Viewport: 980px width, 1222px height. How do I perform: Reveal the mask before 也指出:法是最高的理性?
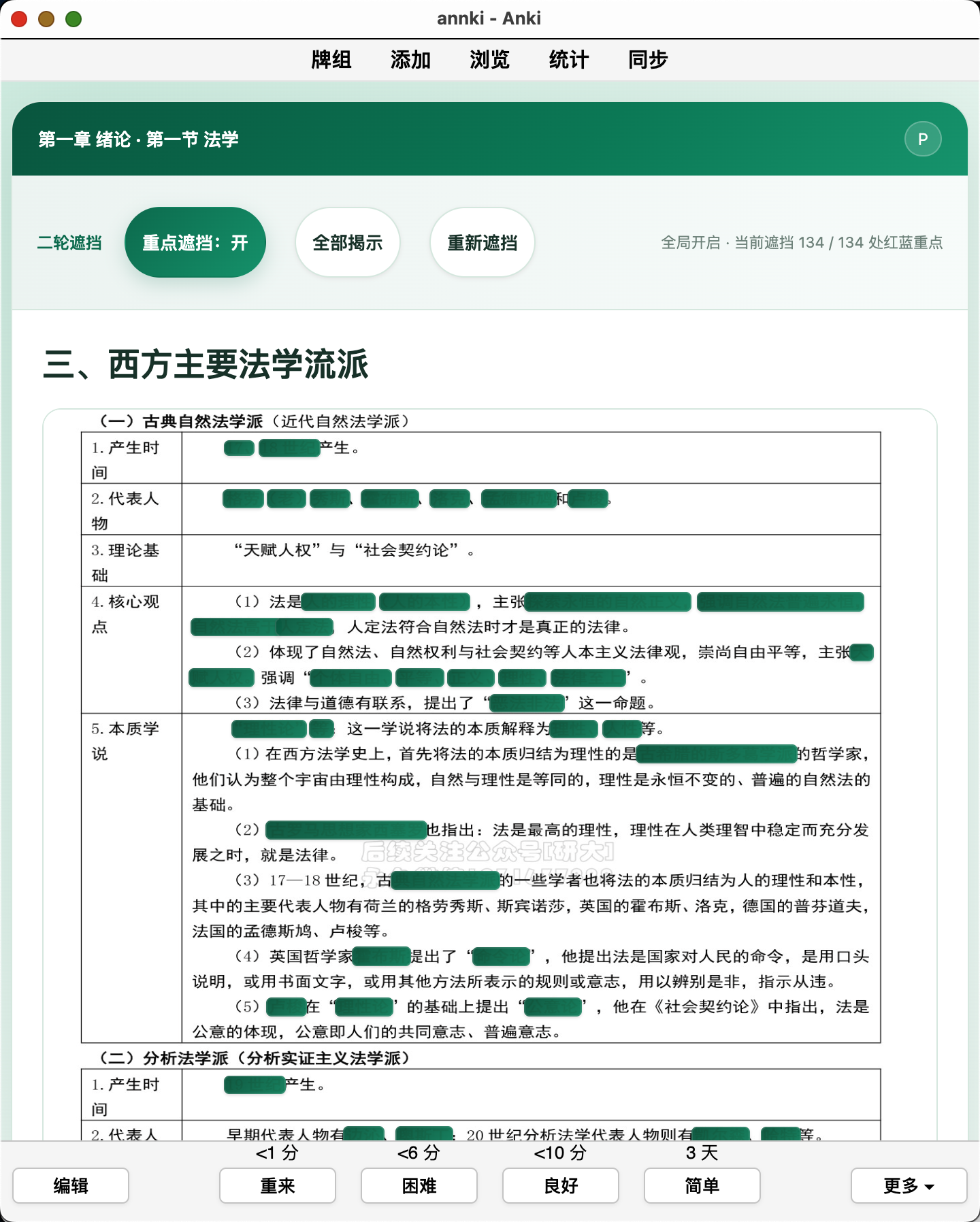coord(346,830)
